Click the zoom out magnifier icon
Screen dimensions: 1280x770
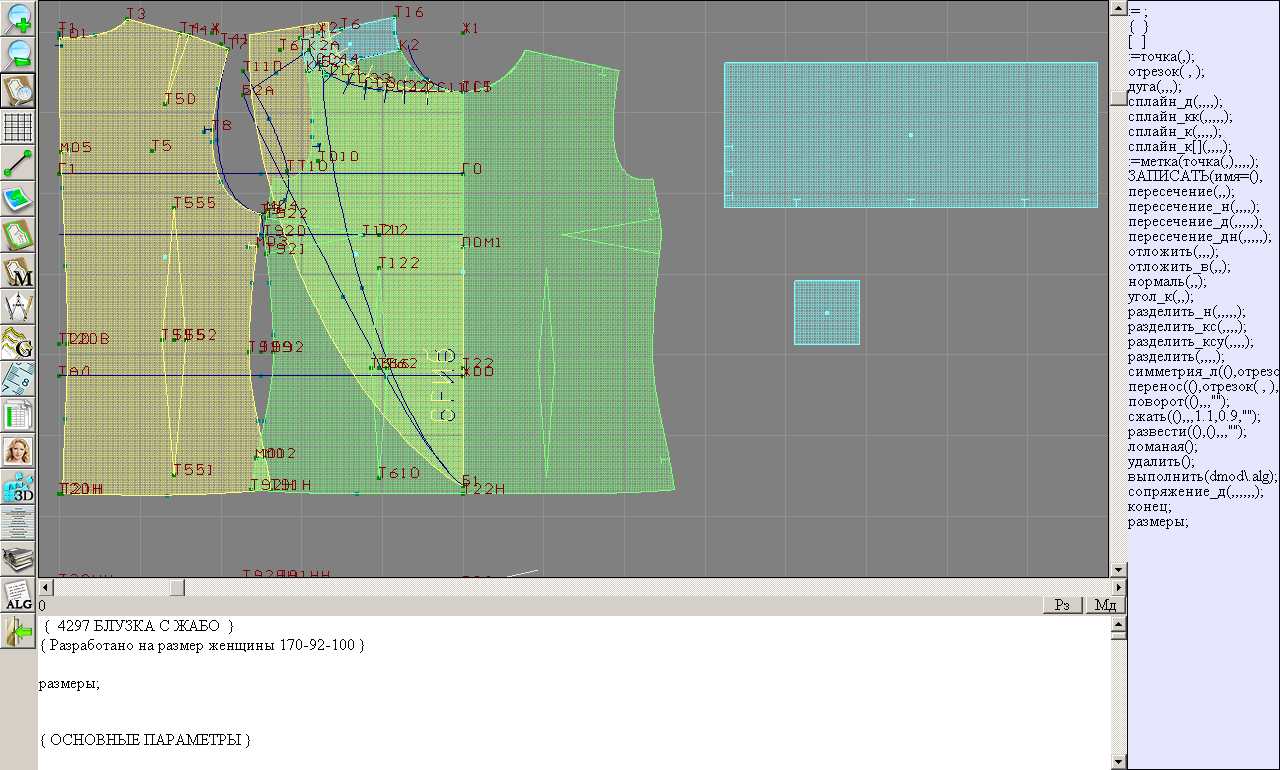(x=19, y=54)
